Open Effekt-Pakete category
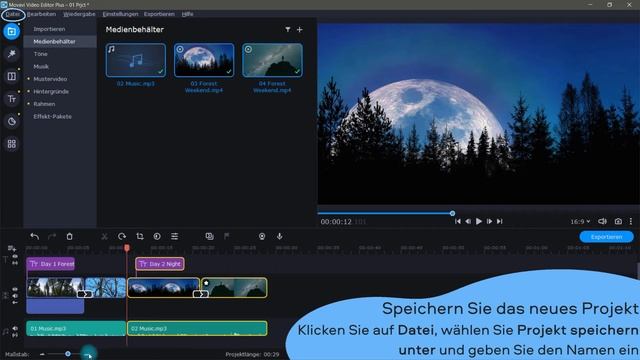The height and width of the screenshot is (360, 640). pyautogui.click(x=52, y=117)
